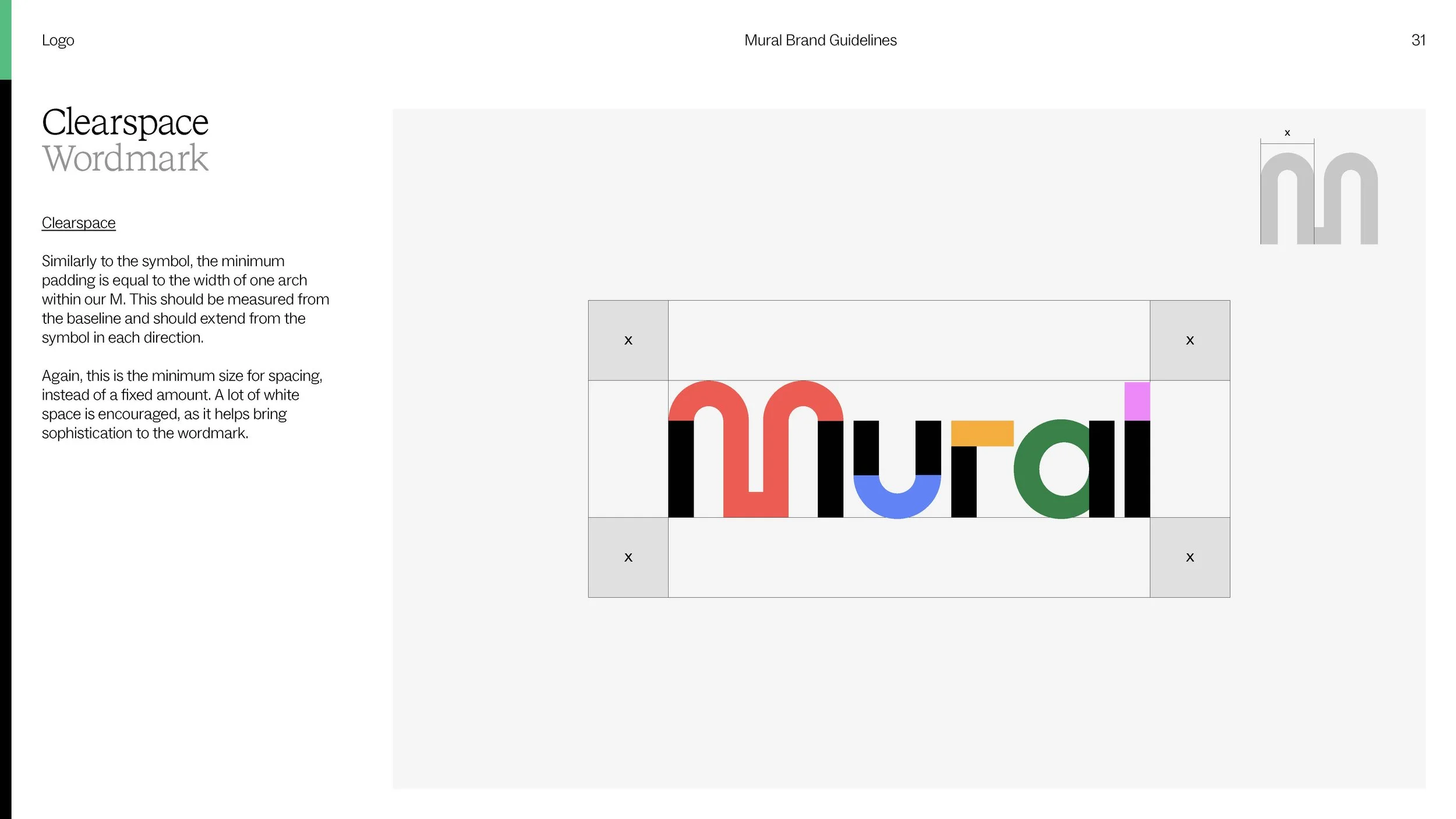Click paragraph starting 'Similarly to the symbol'
The width and height of the screenshot is (1456, 819).
point(185,299)
